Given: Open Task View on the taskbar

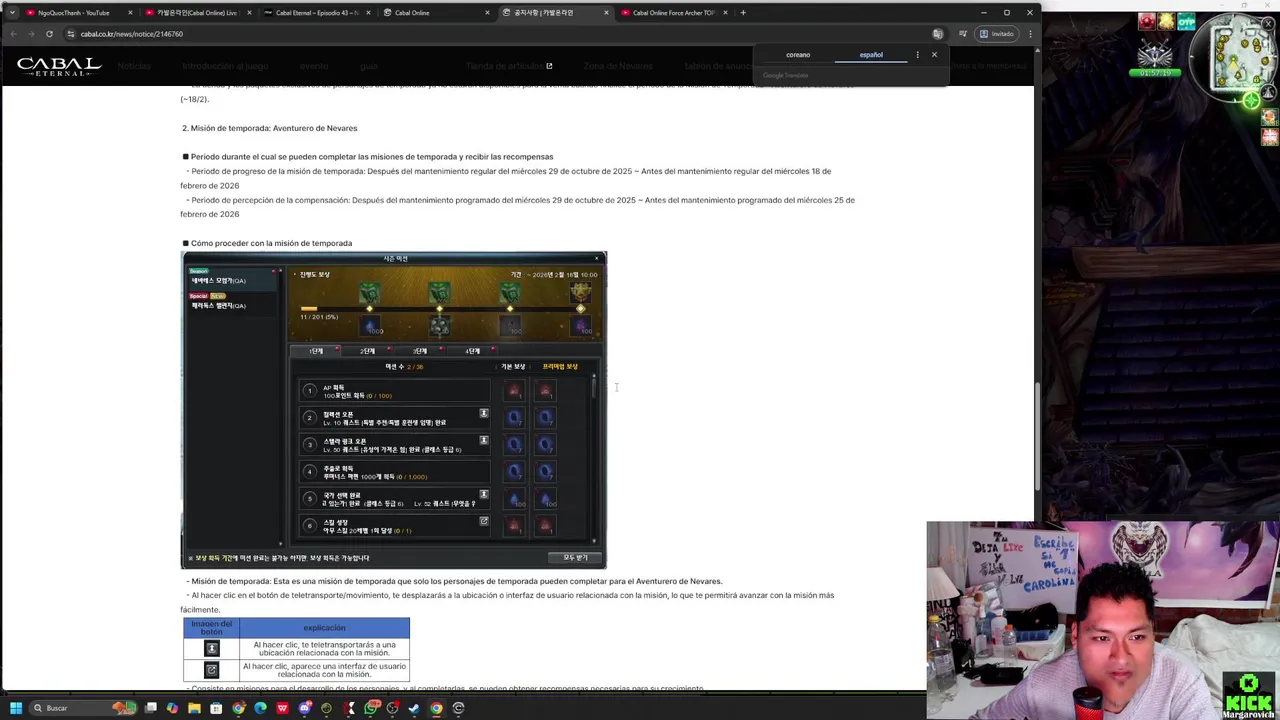Looking at the screenshot, I should coord(151,708).
